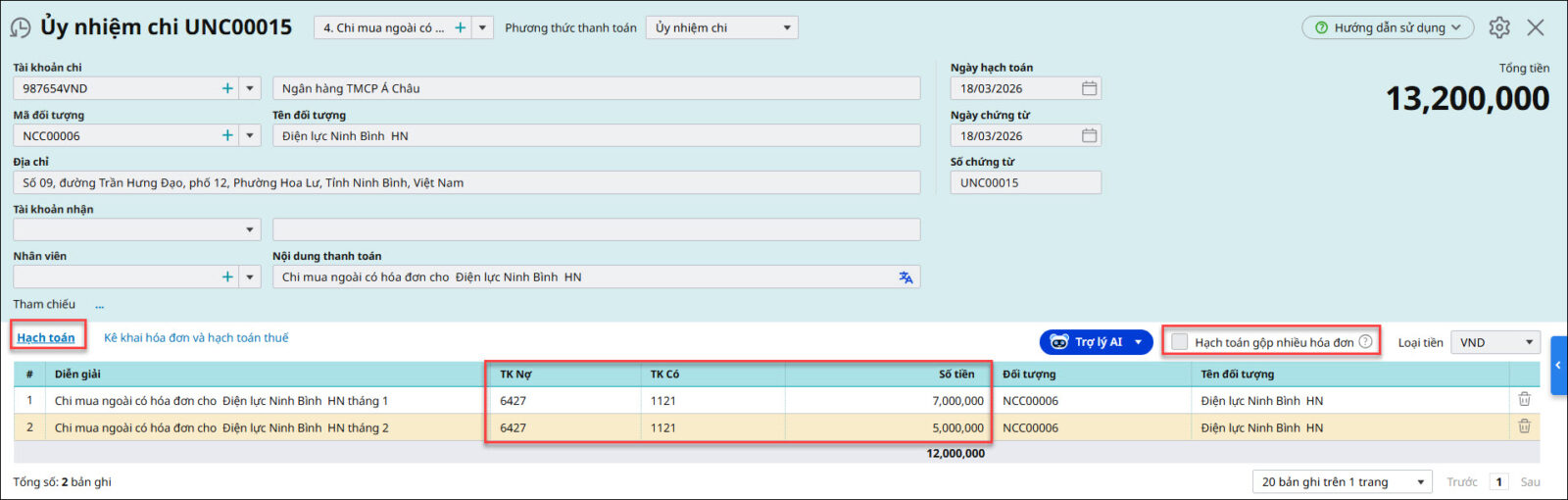Image resolution: width=1568 pixels, height=500 pixels.
Task: Open calendar for Ngày chứng từ
Action: [x=1089, y=135]
